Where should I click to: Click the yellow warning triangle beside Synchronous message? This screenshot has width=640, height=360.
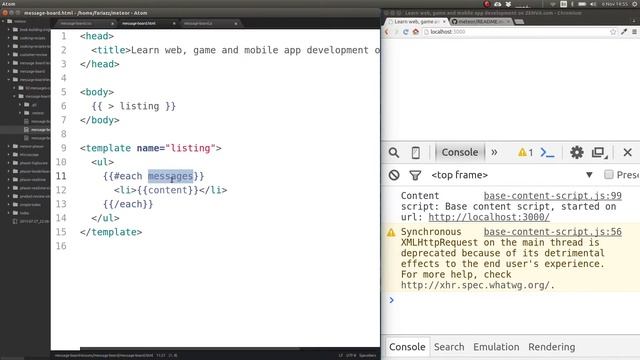(x=391, y=233)
